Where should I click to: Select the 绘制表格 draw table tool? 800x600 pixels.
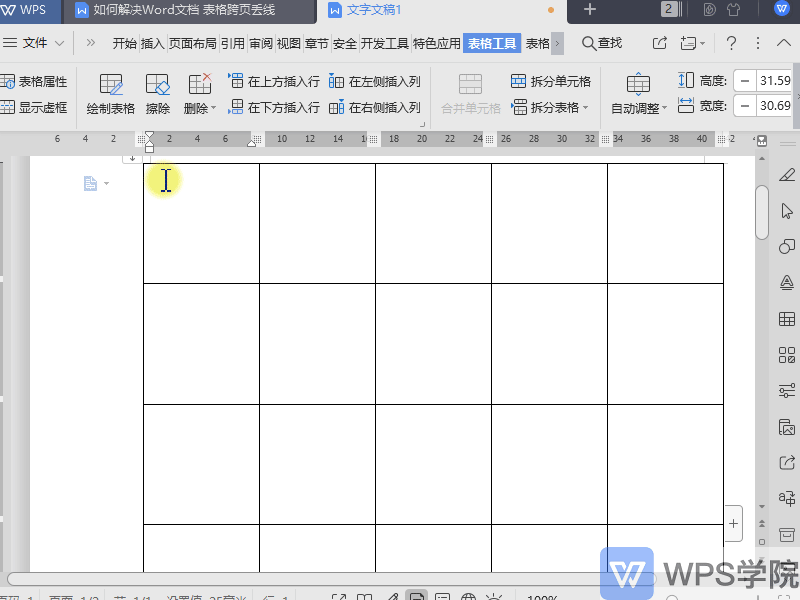[111, 94]
